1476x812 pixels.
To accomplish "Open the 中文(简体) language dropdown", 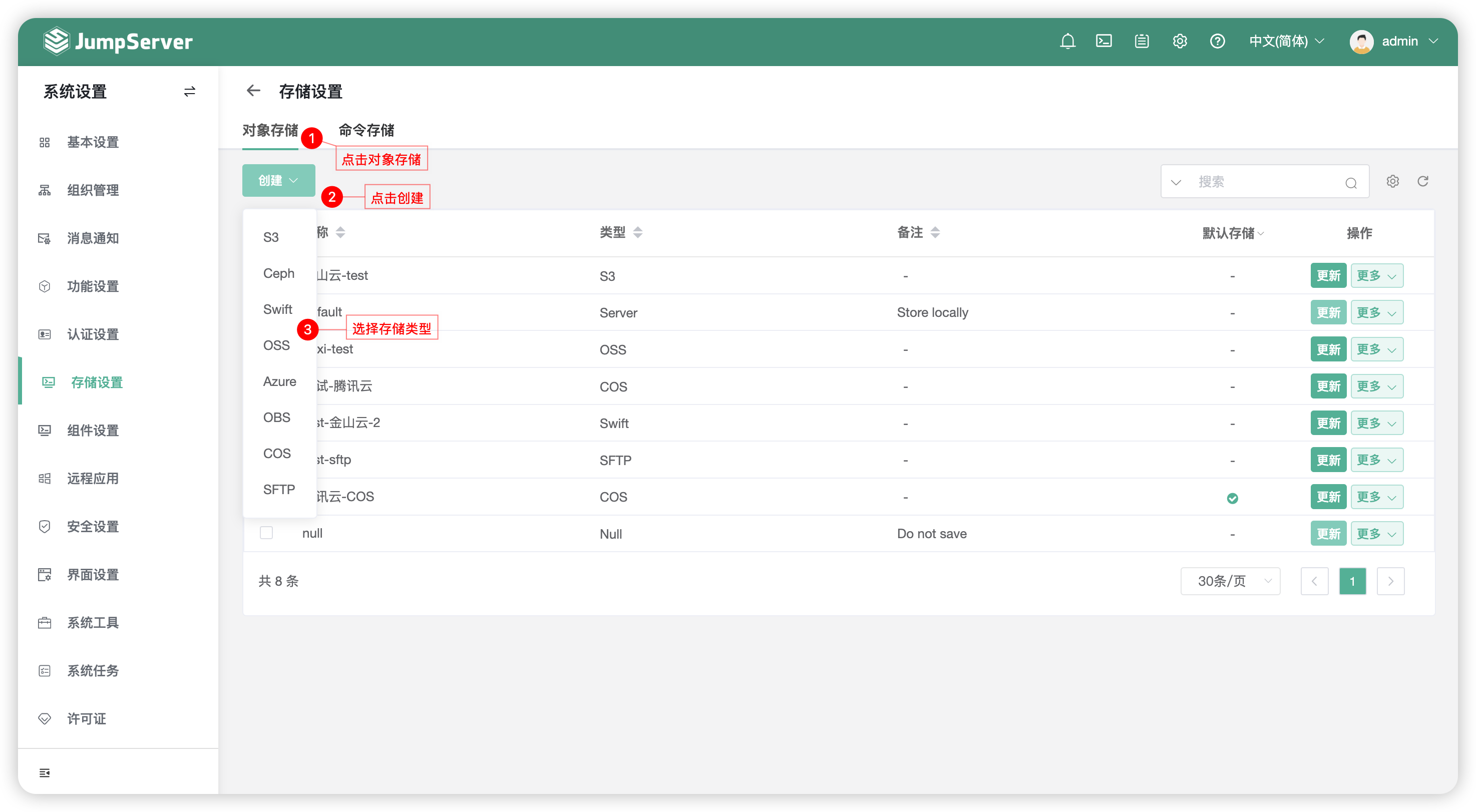I will (x=1286, y=41).
